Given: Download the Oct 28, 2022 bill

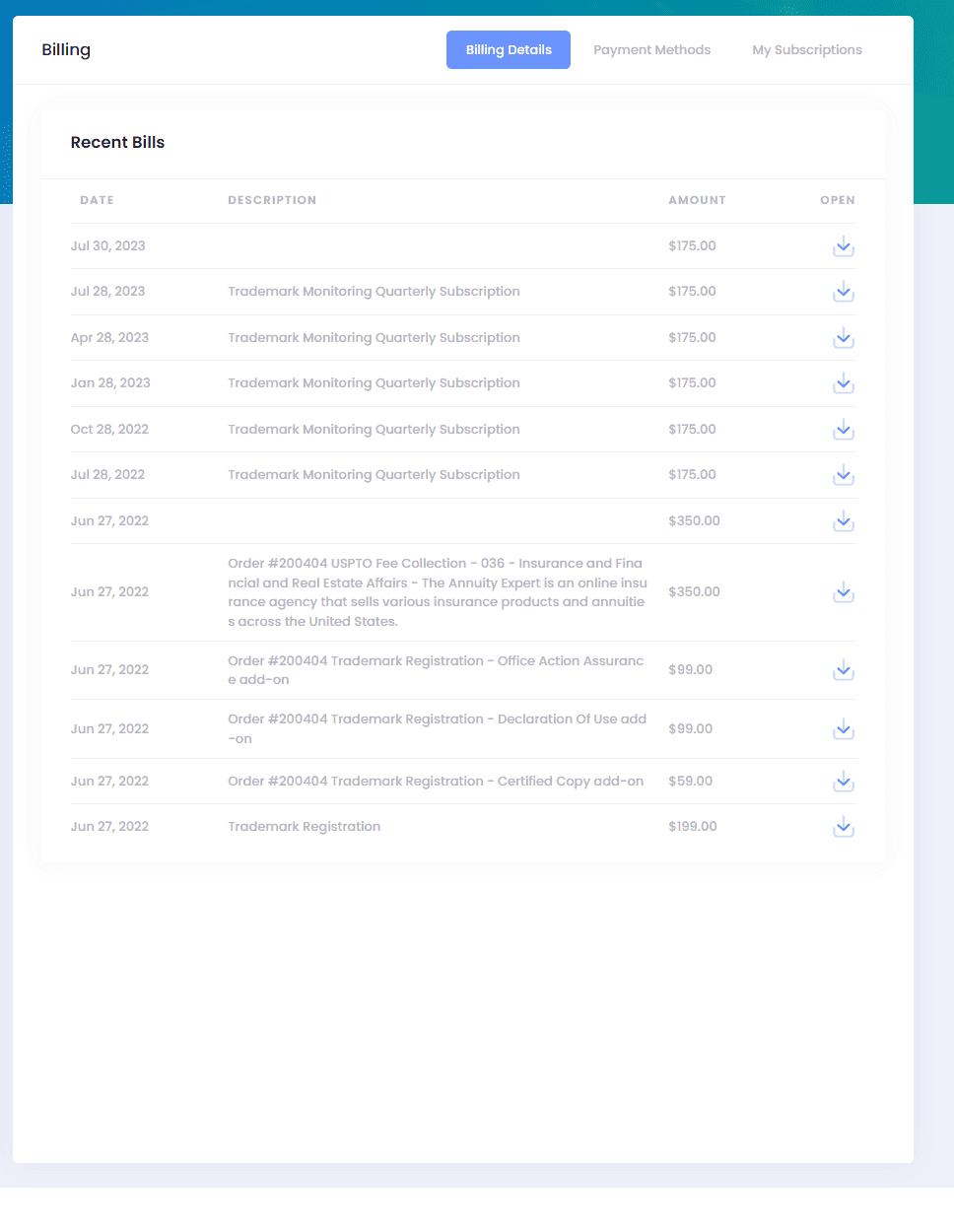Looking at the screenshot, I should point(843,430).
